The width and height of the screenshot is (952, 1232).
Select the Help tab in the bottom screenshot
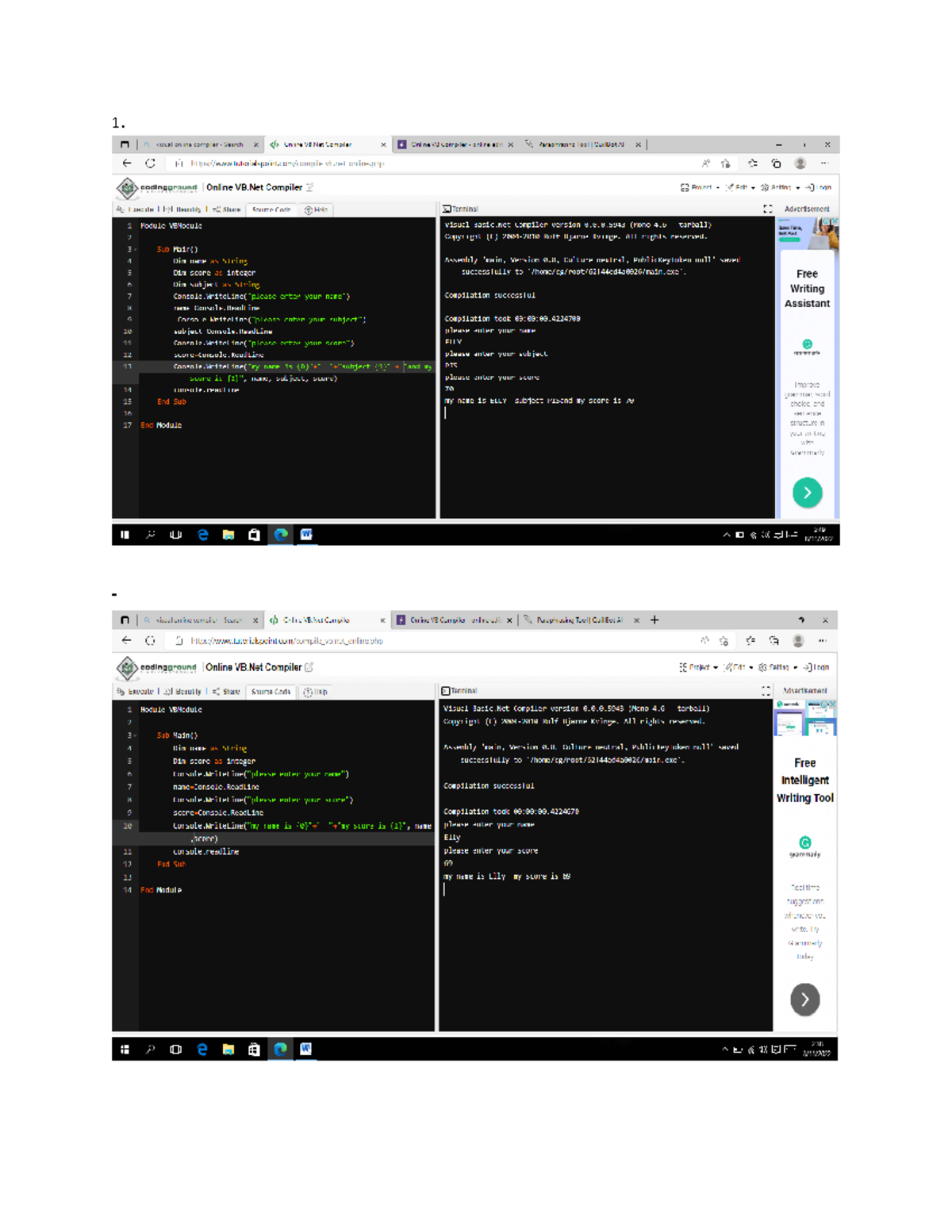tap(316, 692)
